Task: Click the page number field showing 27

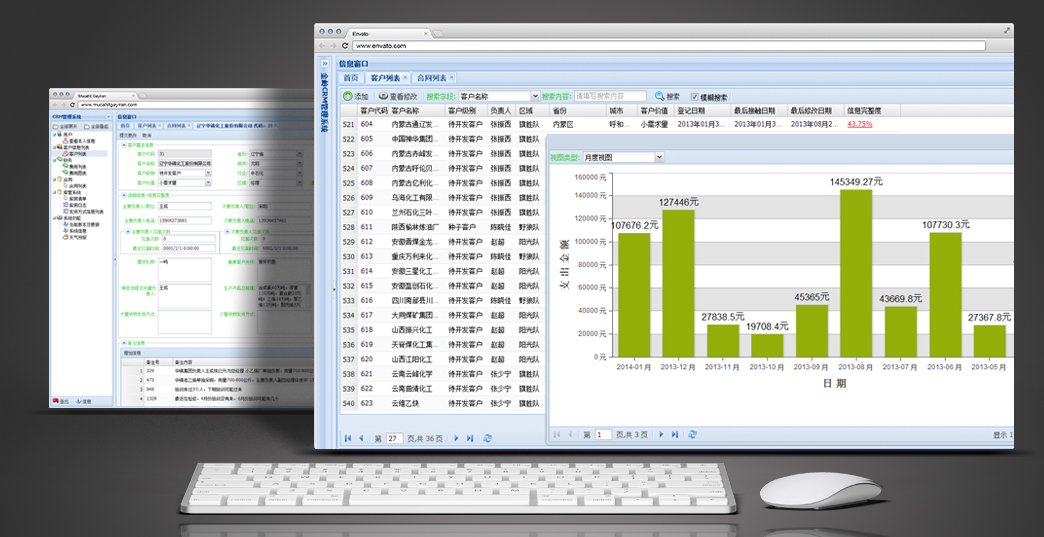Action: click(x=395, y=438)
